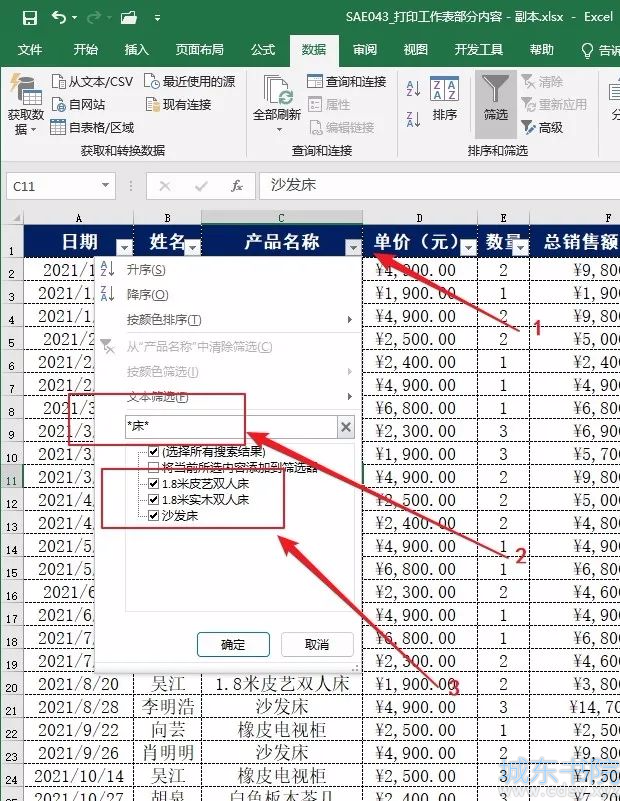
Task: Click the 确定 button
Action: coord(233,645)
